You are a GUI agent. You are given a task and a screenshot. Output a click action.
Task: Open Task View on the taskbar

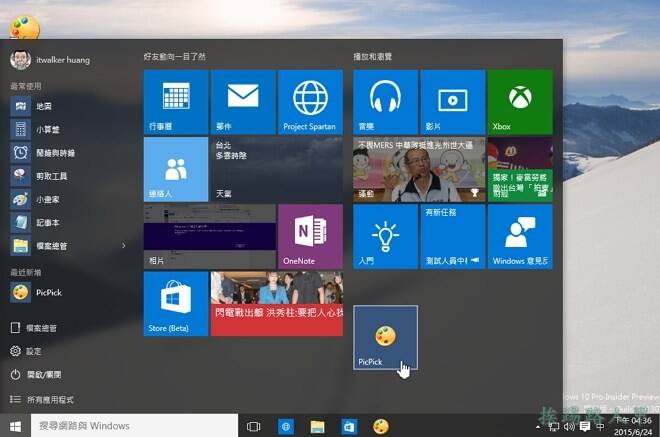tap(253, 426)
